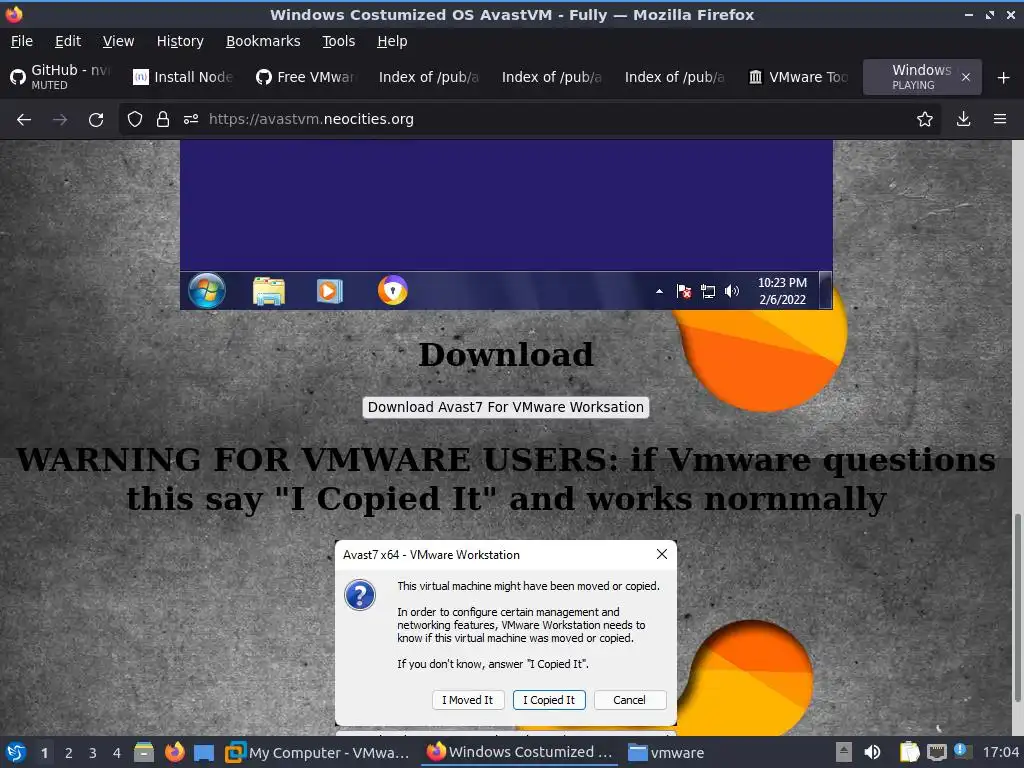1024x768 pixels.
Task: Show site security padlock info
Action: (x=163, y=120)
